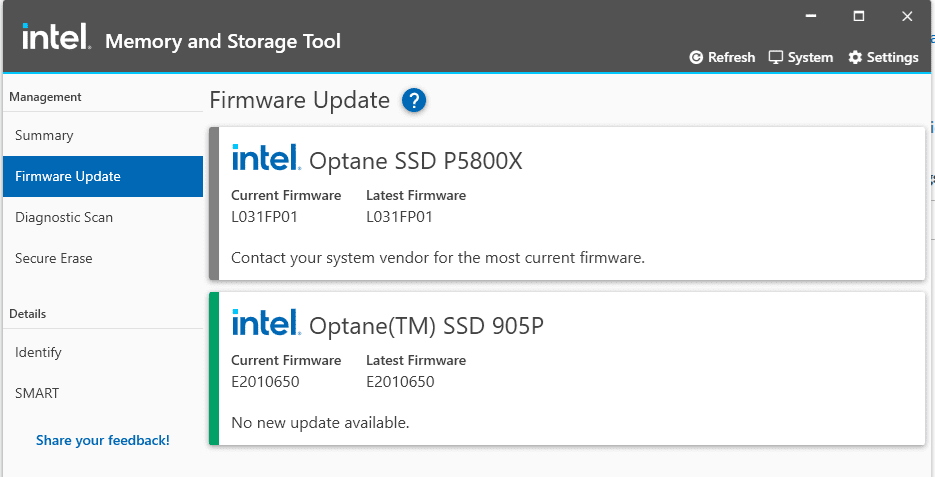Click the Refresh label in header
Viewport: 935px width, 477px height.
click(x=731, y=57)
